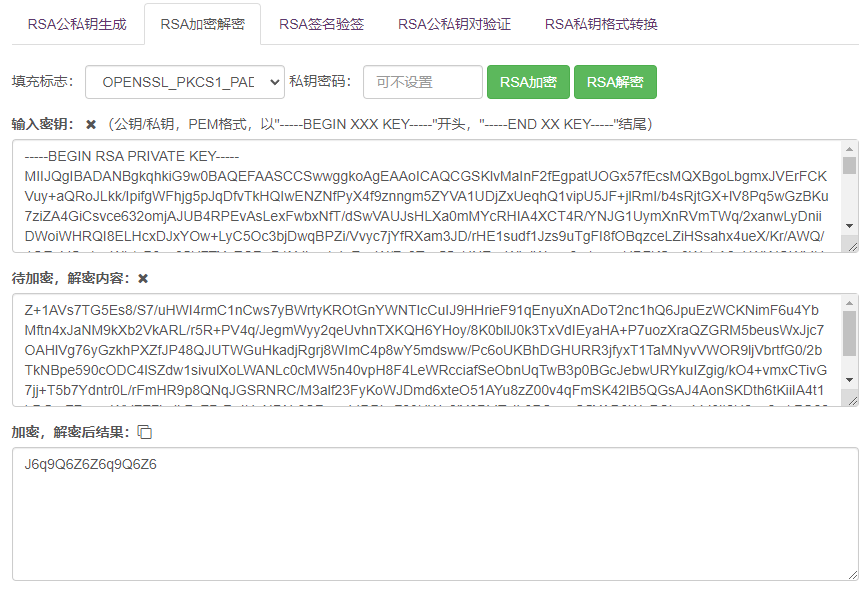Clear the content to encrypt/decrypt with the ✖ icon
868x593 pixels.
pyautogui.click(x=143, y=279)
